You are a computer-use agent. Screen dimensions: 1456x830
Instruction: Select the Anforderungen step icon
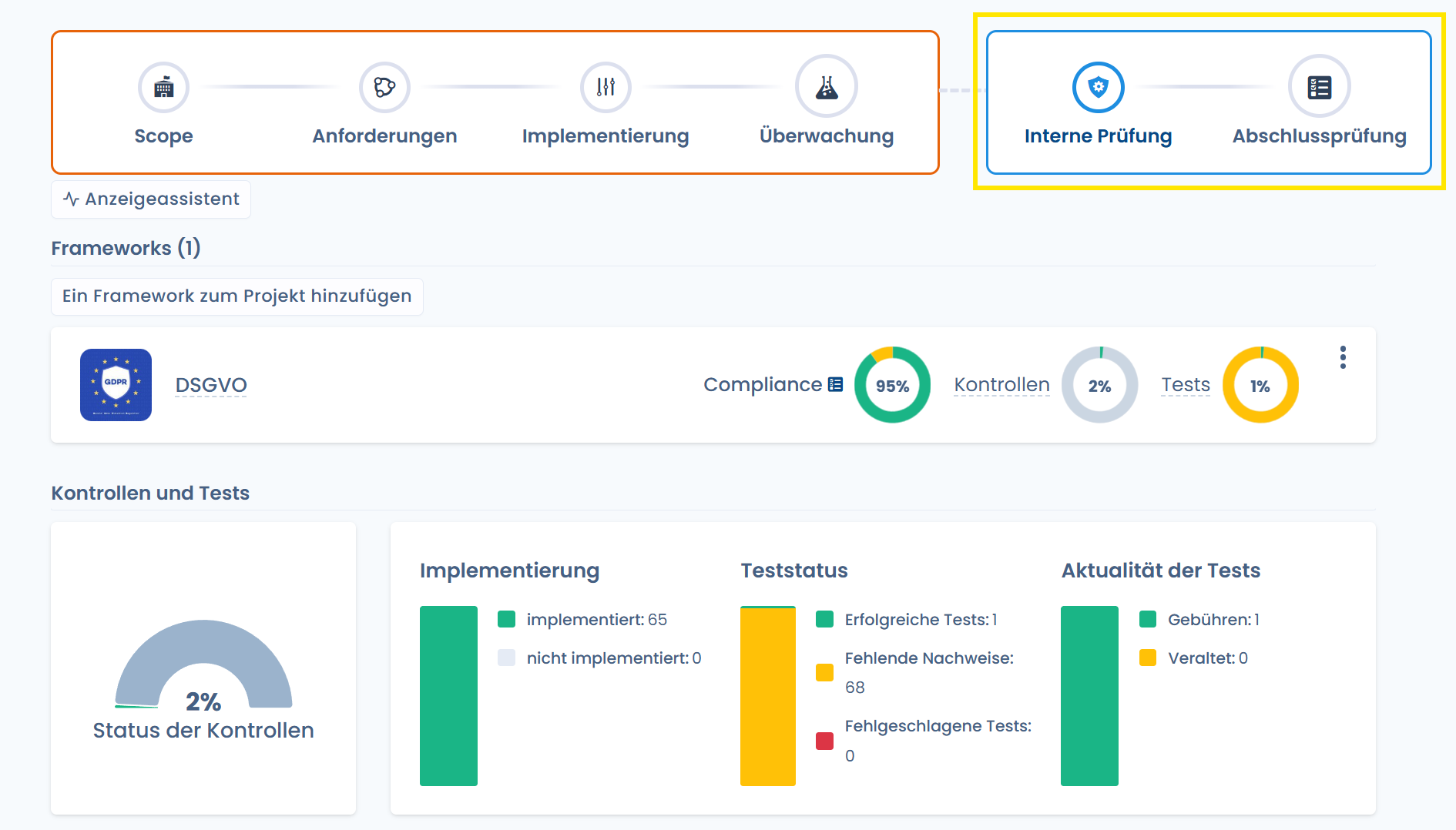(x=384, y=87)
